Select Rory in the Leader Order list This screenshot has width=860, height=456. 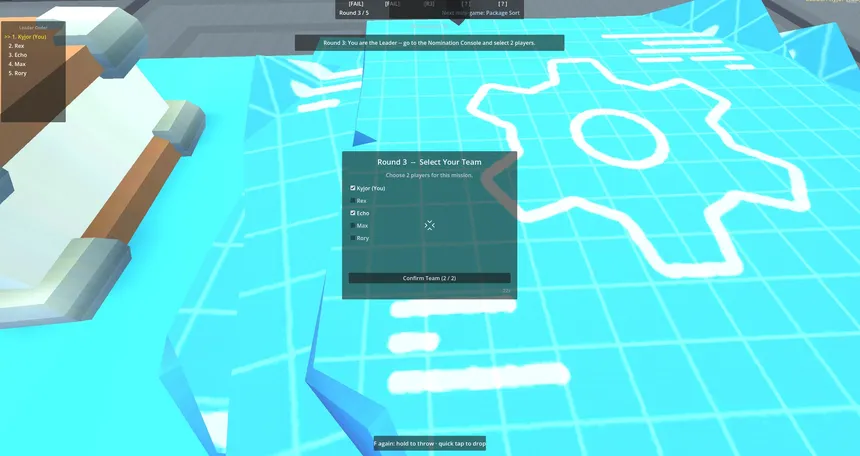coord(18,73)
